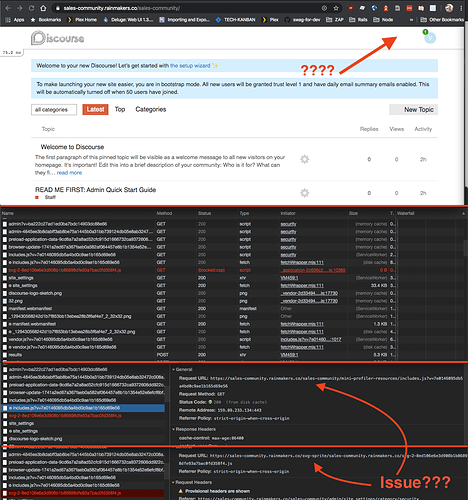Open the Chrome profile avatar
The height and width of the screenshot is (500, 468).
449,8
